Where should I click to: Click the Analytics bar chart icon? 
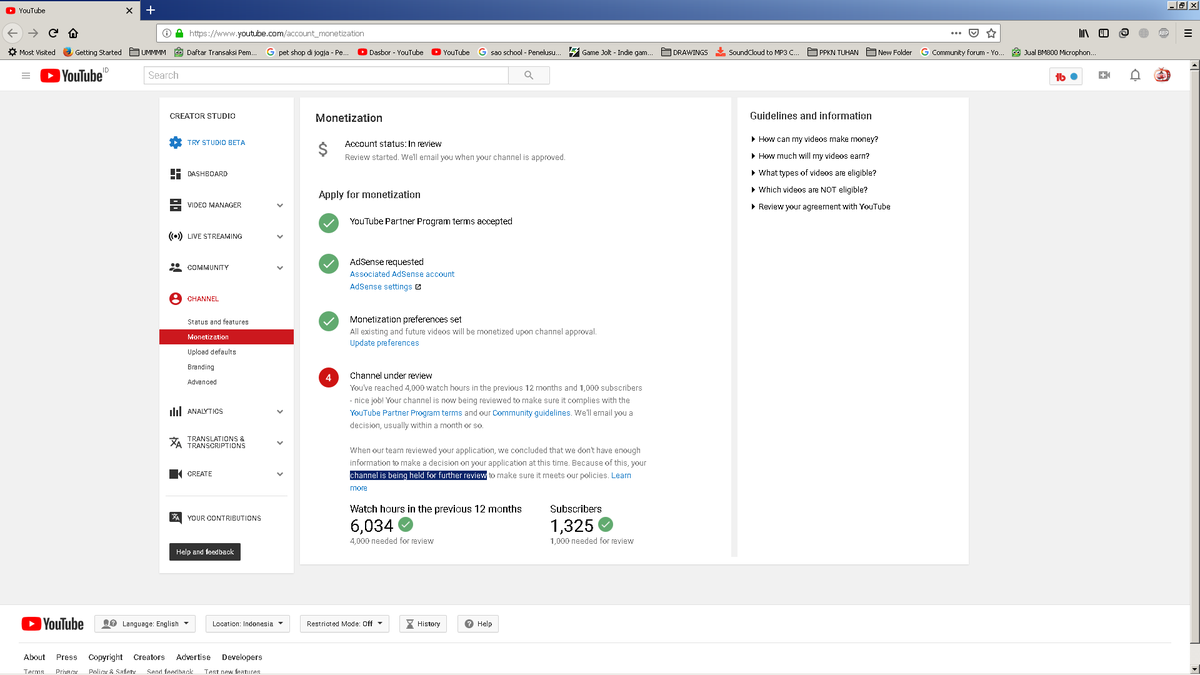point(175,411)
